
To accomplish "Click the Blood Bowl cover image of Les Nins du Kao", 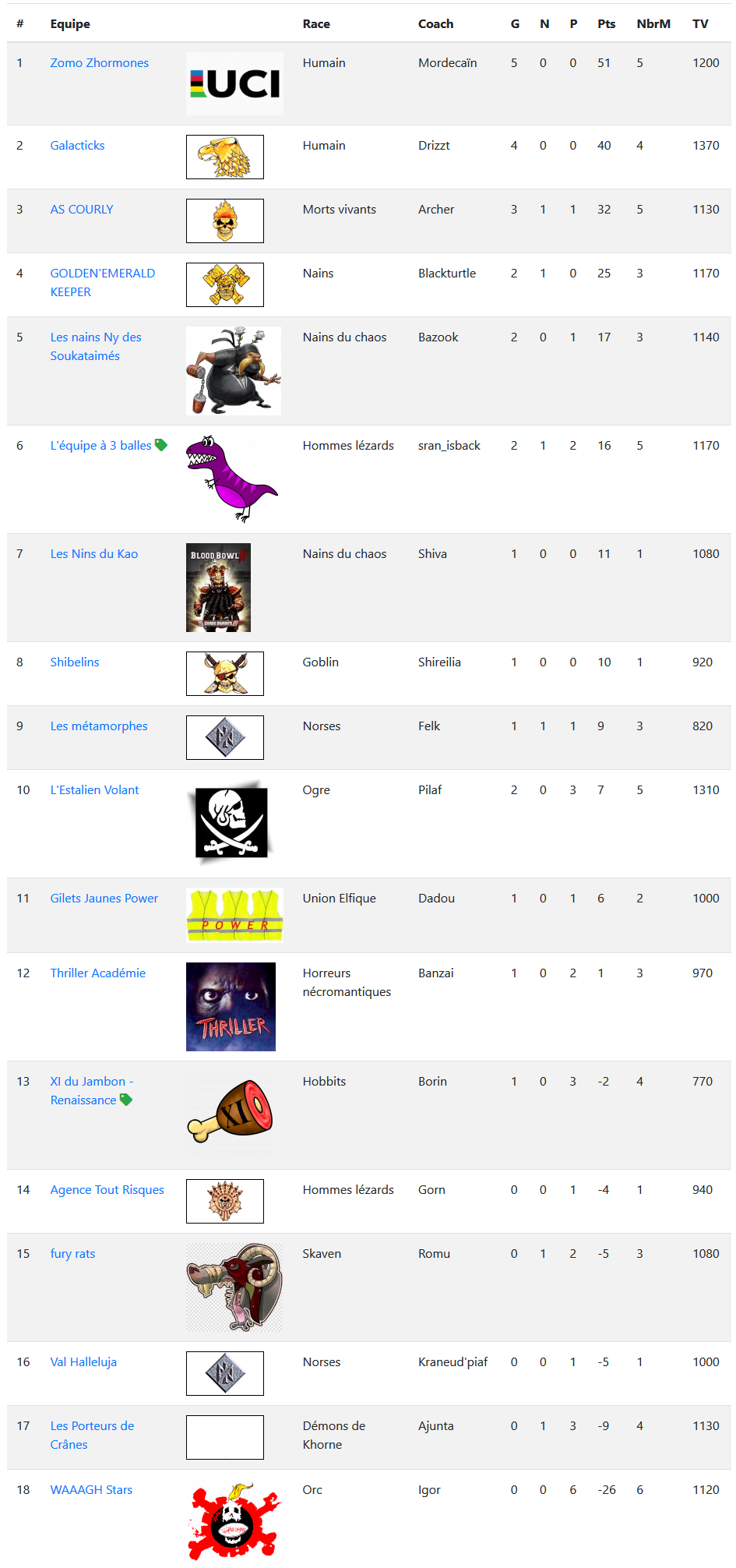I will click(x=218, y=588).
